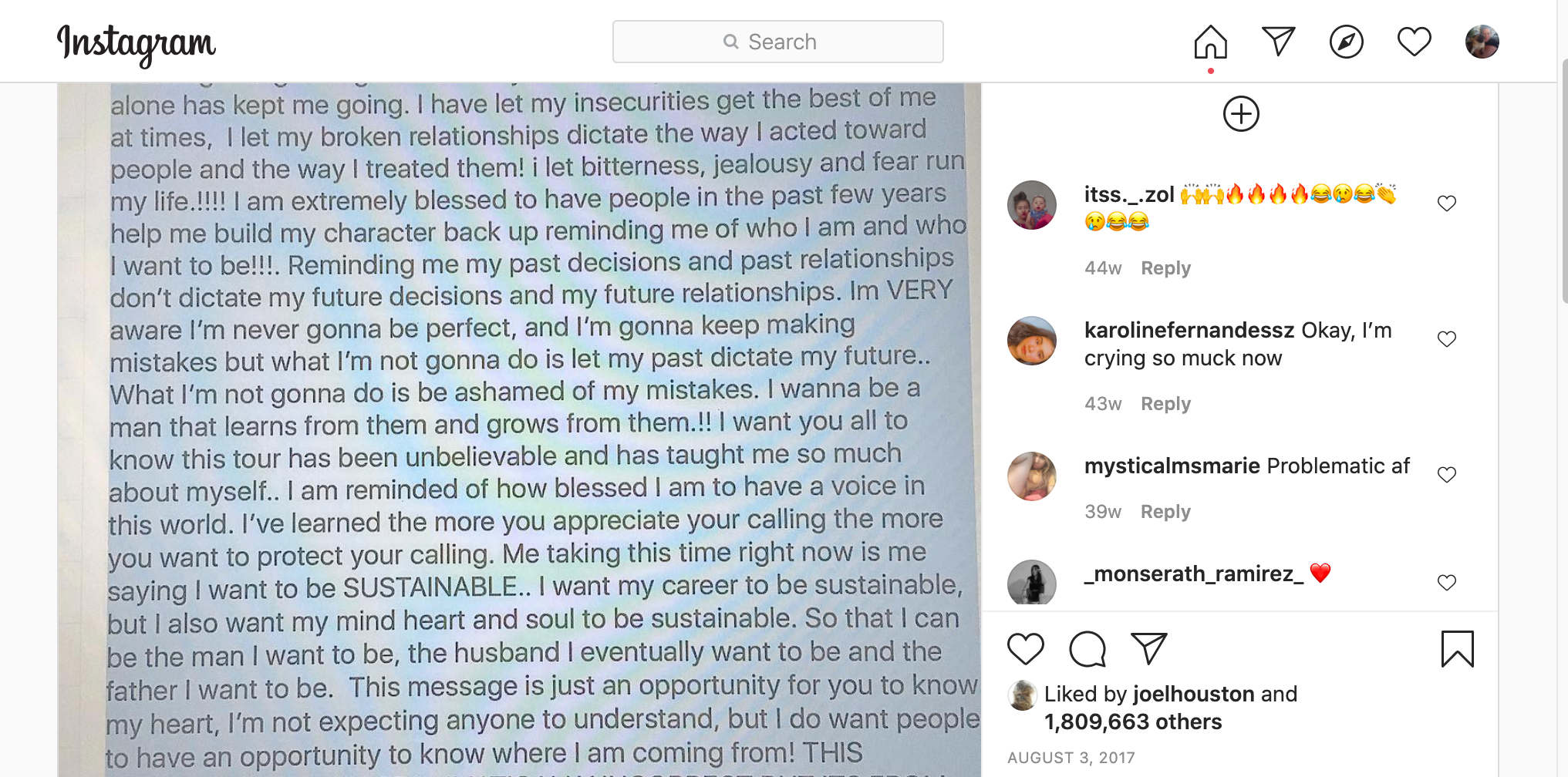Screen dimensions: 1568x777
Task: Share post with paper plane below comments
Action: tap(1148, 649)
